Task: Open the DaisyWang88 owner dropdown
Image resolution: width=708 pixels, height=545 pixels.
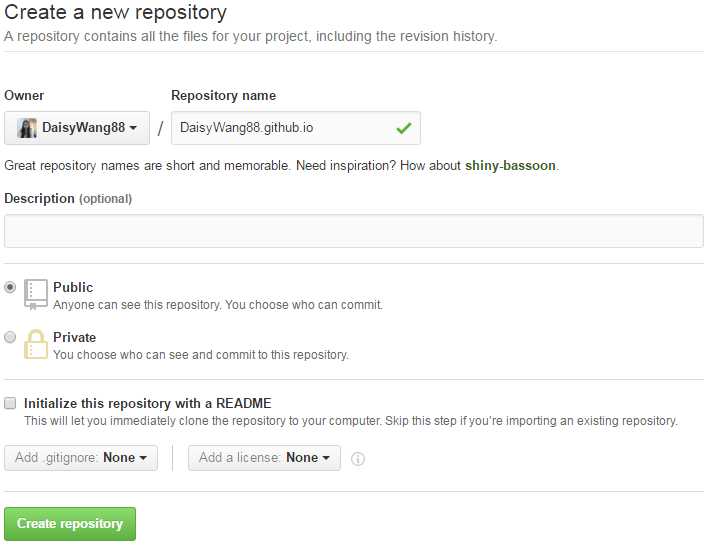Action: (77, 128)
